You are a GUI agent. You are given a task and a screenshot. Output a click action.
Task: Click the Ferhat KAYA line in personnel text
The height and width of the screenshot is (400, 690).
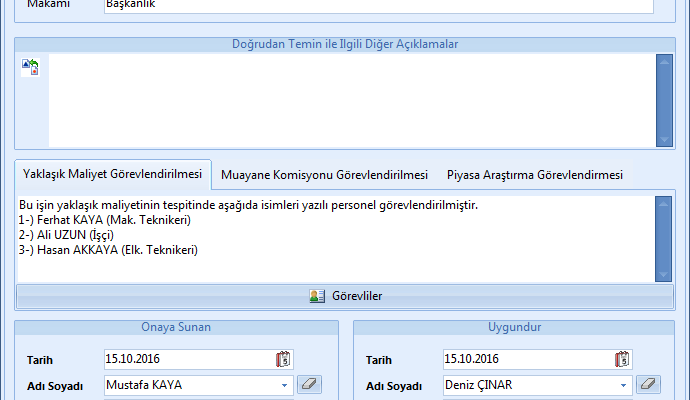pos(105,220)
